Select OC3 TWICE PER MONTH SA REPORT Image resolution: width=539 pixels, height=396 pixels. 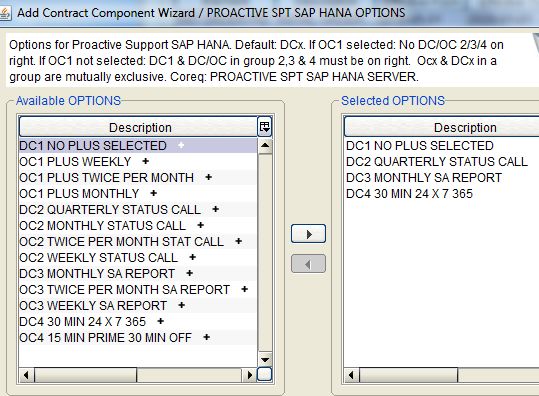point(138,289)
